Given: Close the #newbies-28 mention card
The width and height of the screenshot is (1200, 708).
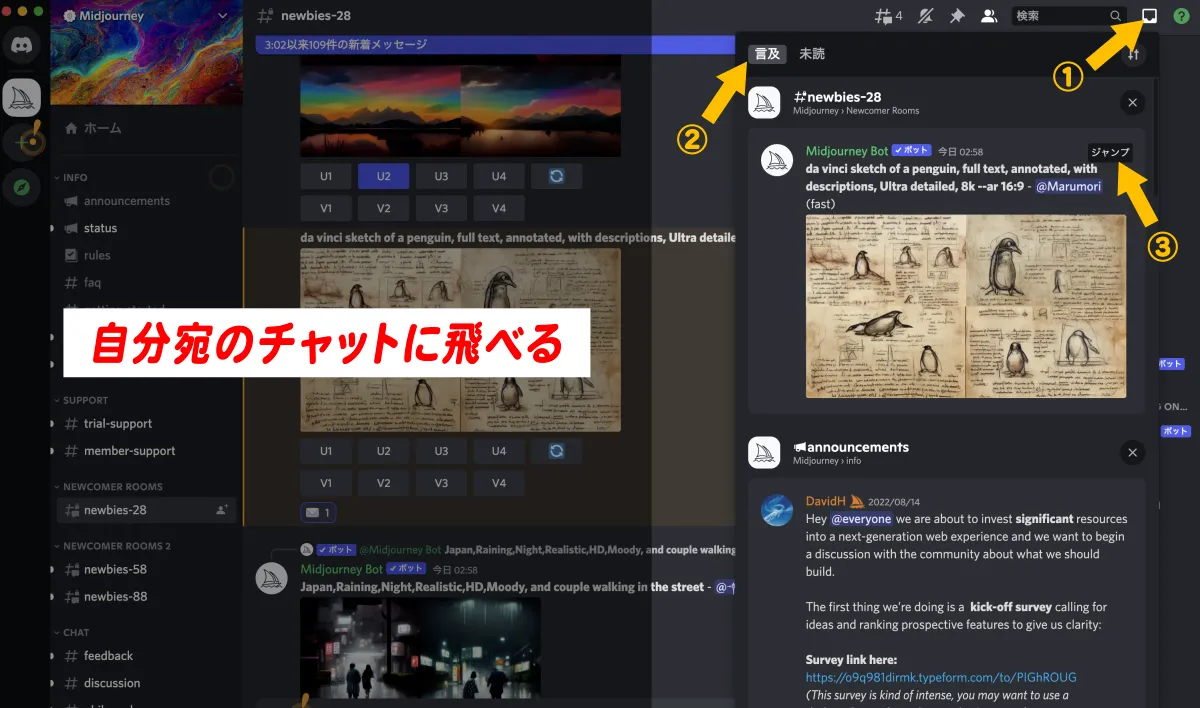Looking at the screenshot, I should pyautogui.click(x=1132, y=102).
